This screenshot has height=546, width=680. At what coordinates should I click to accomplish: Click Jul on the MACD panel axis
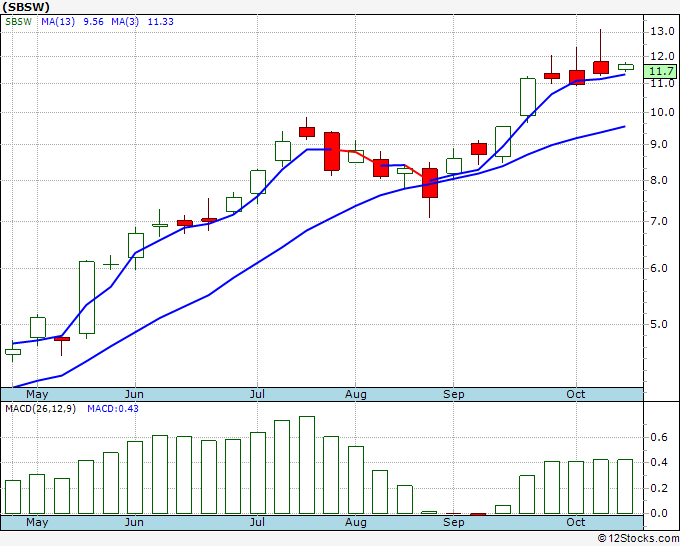(x=257, y=522)
